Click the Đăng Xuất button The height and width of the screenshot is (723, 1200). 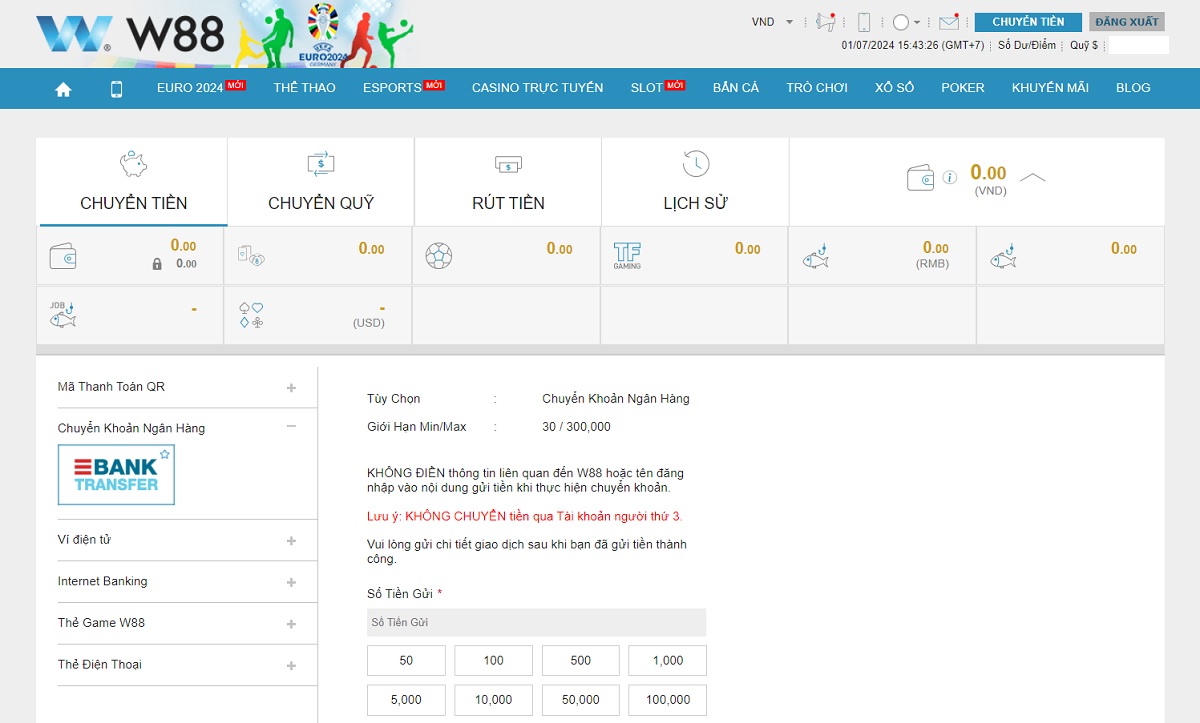click(x=1126, y=20)
